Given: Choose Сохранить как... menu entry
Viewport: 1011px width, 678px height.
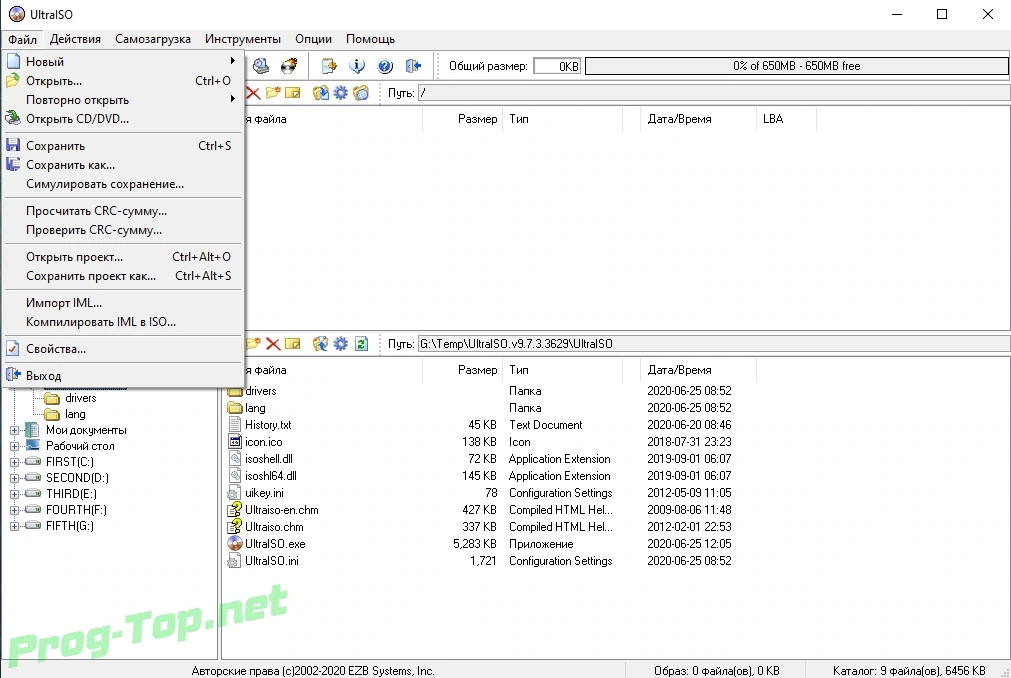Looking at the screenshot, I should (123, 165).
